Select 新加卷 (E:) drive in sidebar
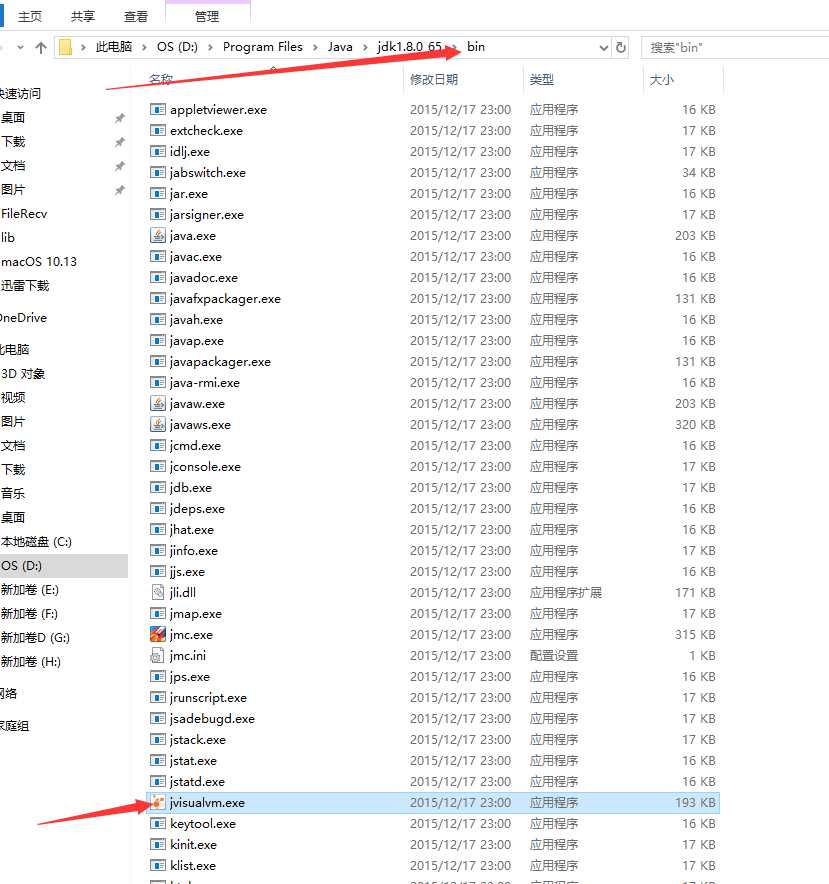This screenshot has width=829, height=884. pyautogui.click(x=29, y=590)
